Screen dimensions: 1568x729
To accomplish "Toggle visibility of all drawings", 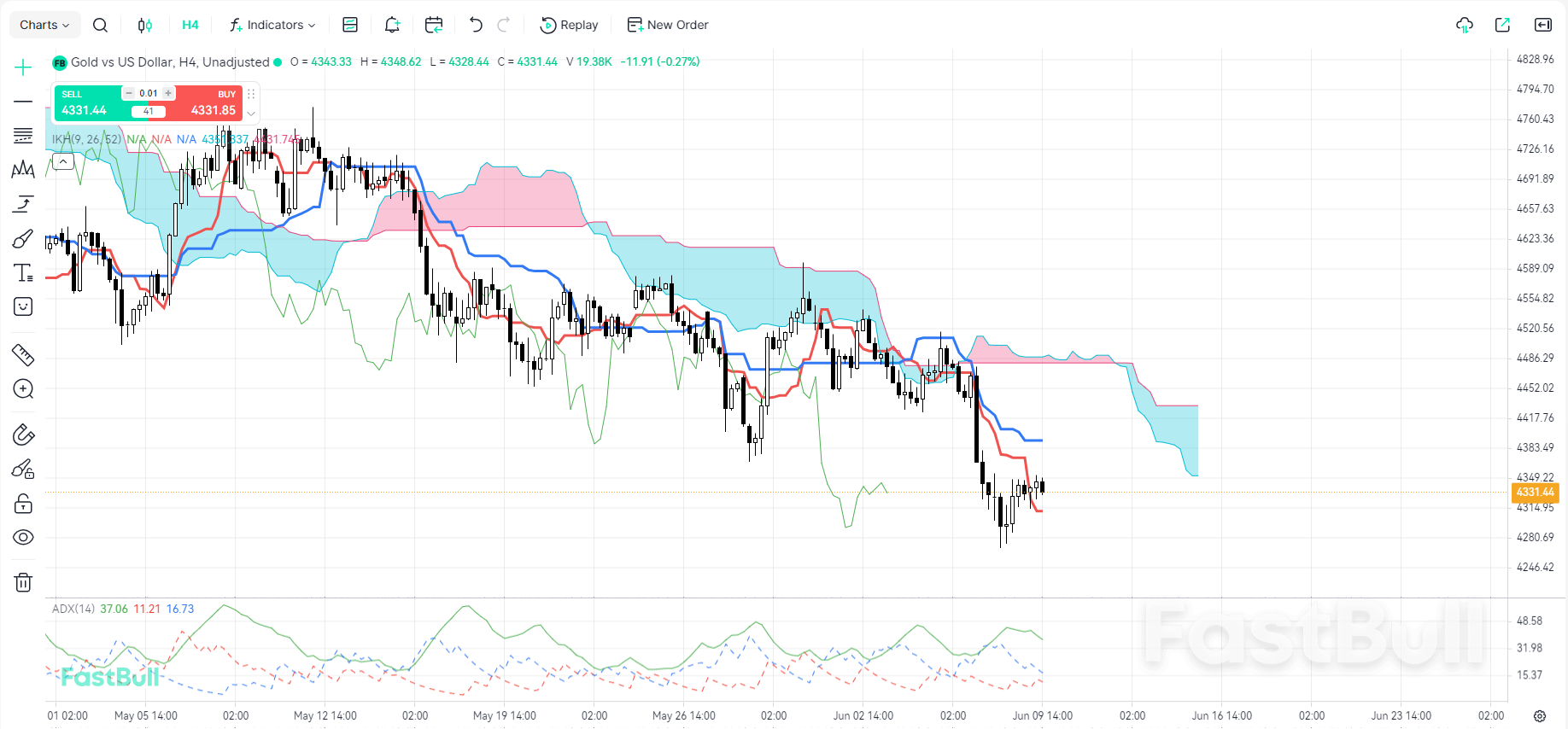I will click(x=23, y=537).
